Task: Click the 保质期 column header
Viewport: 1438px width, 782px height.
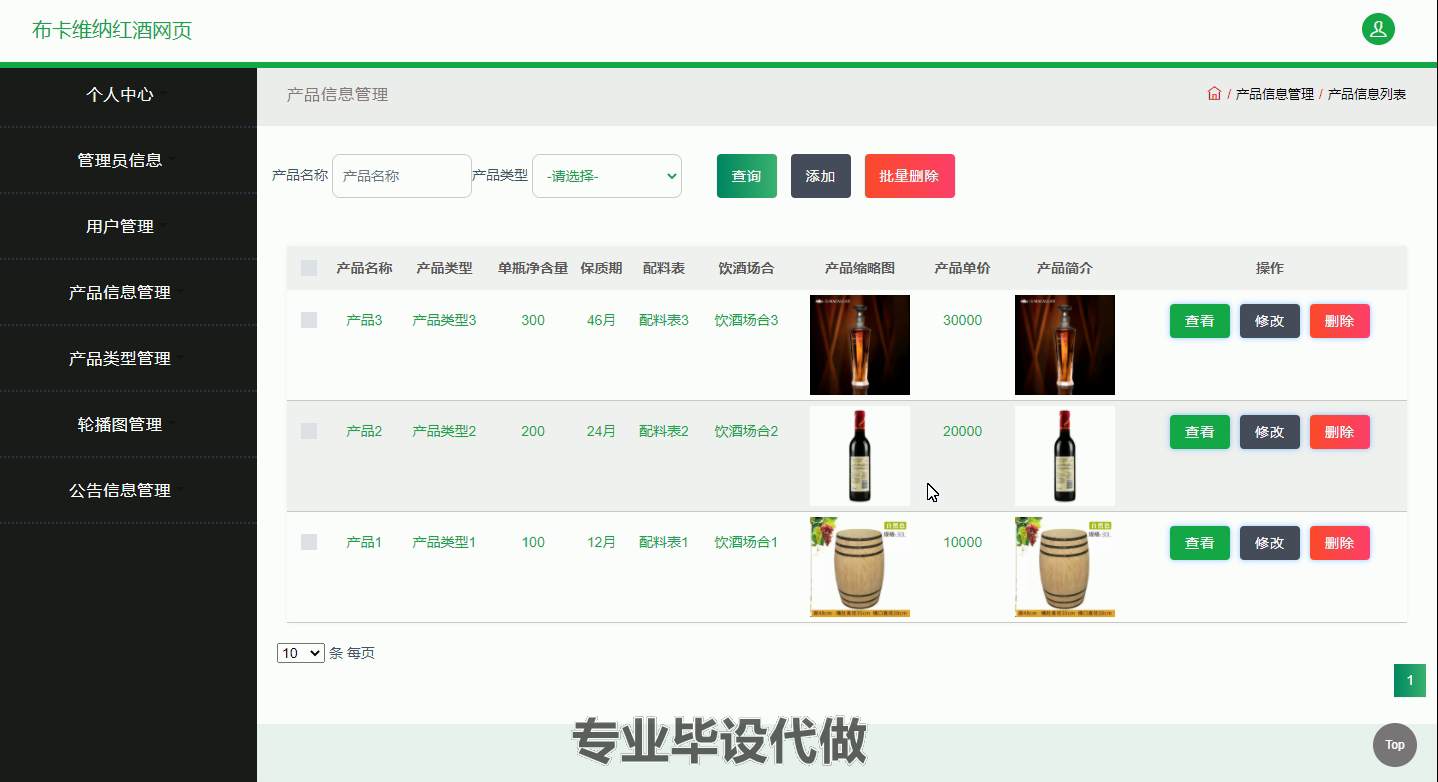Action: [601, 268]
